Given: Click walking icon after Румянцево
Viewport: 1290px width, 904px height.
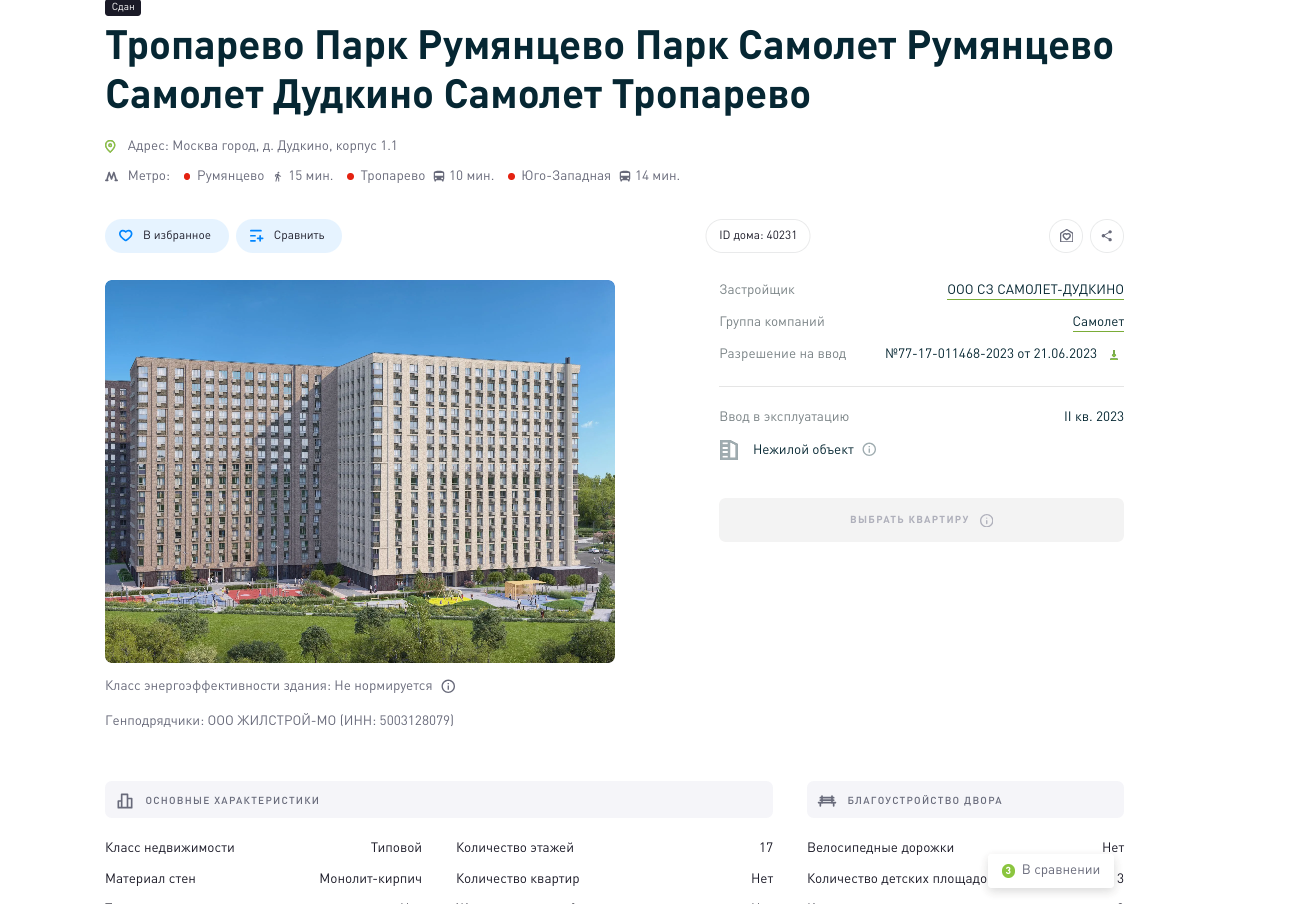Looking at the screenshot, I should [x=277, y=176].
